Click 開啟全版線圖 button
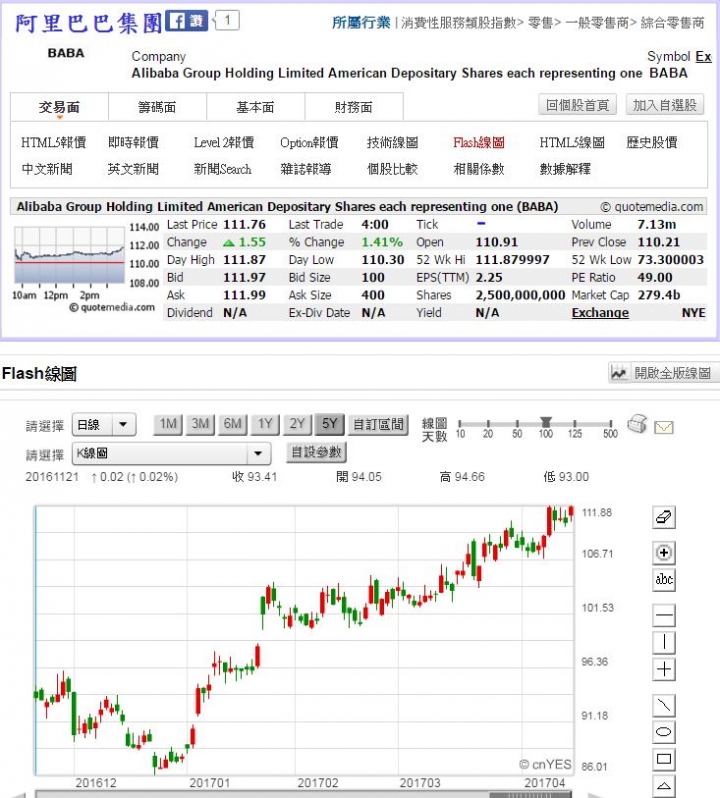 664,373
